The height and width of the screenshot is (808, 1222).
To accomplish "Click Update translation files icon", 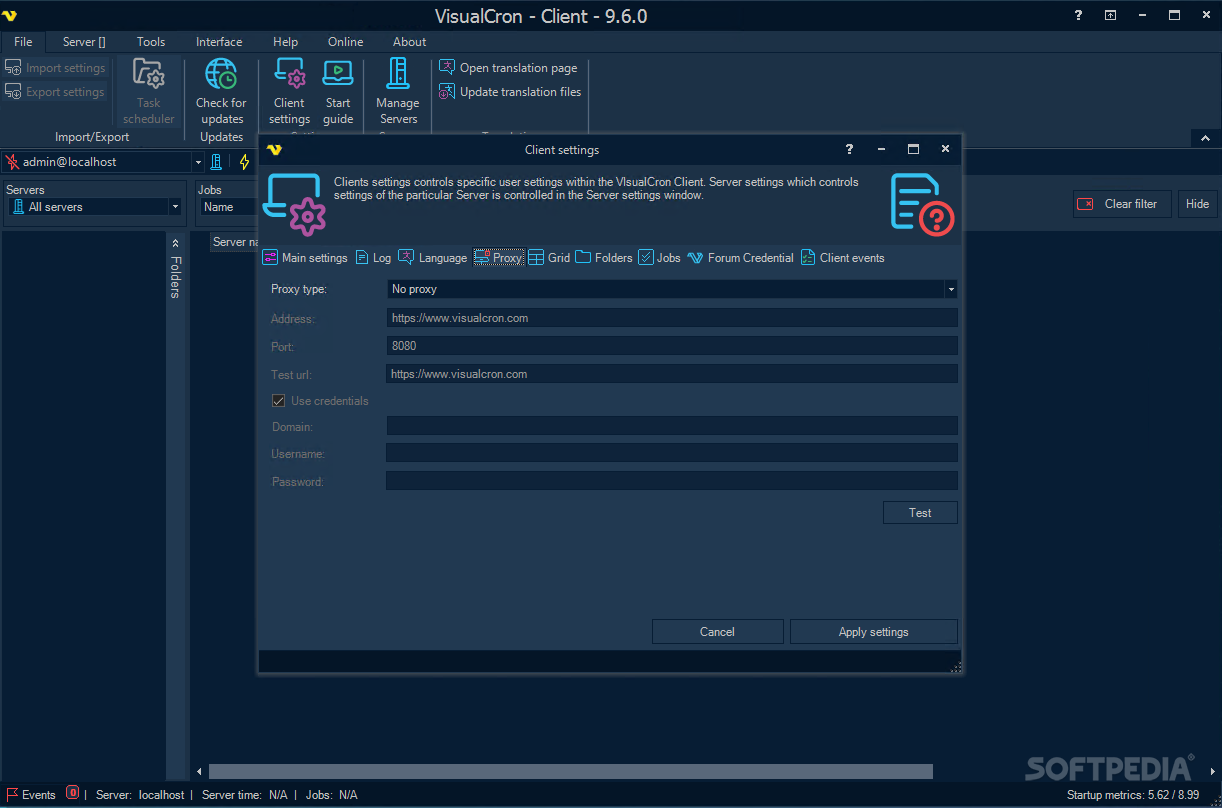I will [x=447, y=91].
